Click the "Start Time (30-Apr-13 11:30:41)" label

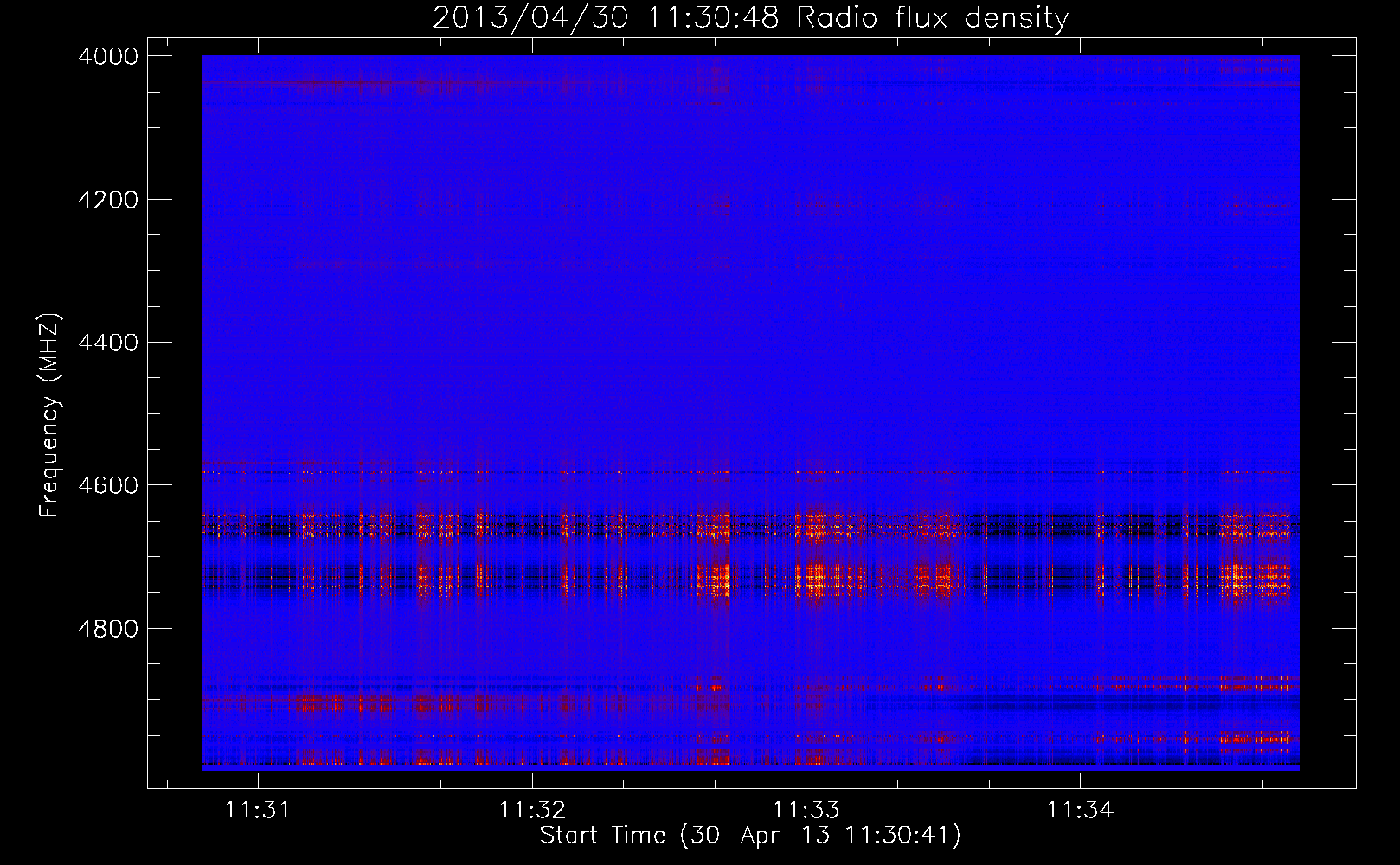[x=750, y=836]
